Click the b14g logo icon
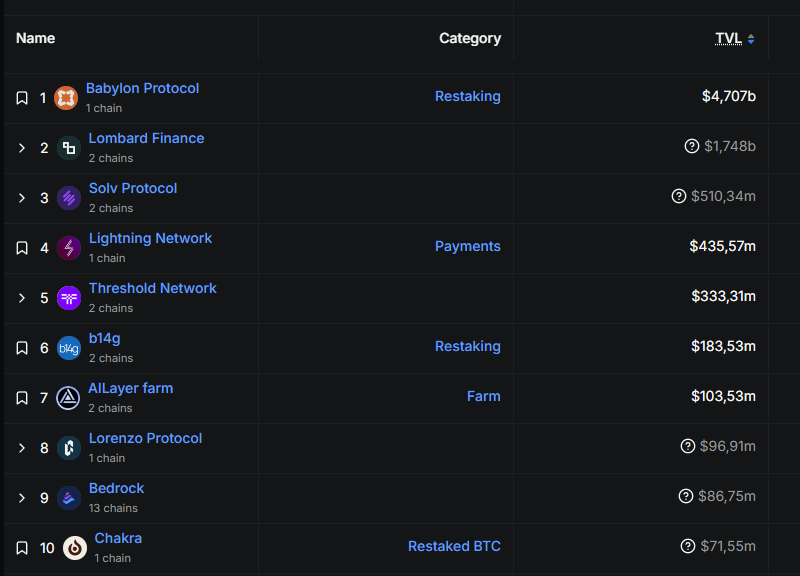This screenshot has height=576, width=800. (69, 348)
